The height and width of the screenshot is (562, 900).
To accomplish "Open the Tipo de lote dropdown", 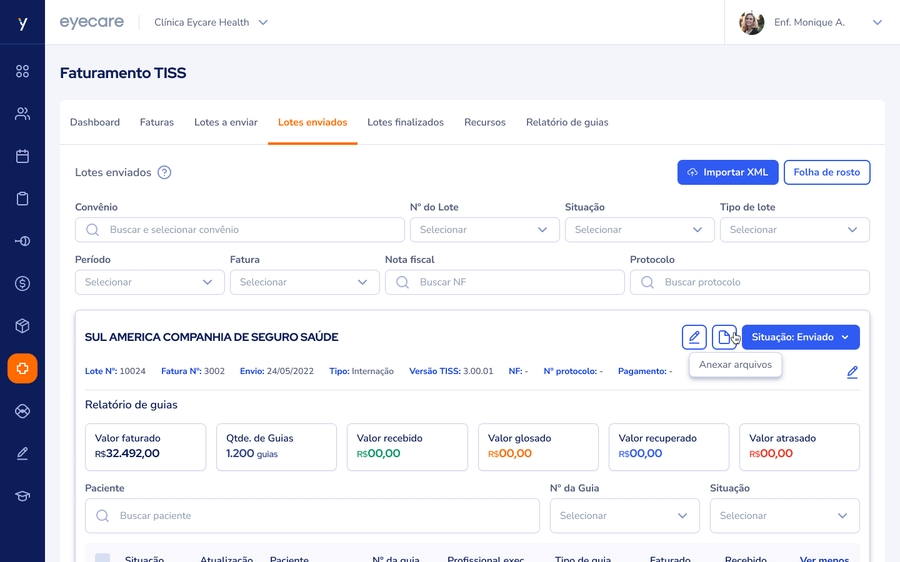I will [794, 230].
